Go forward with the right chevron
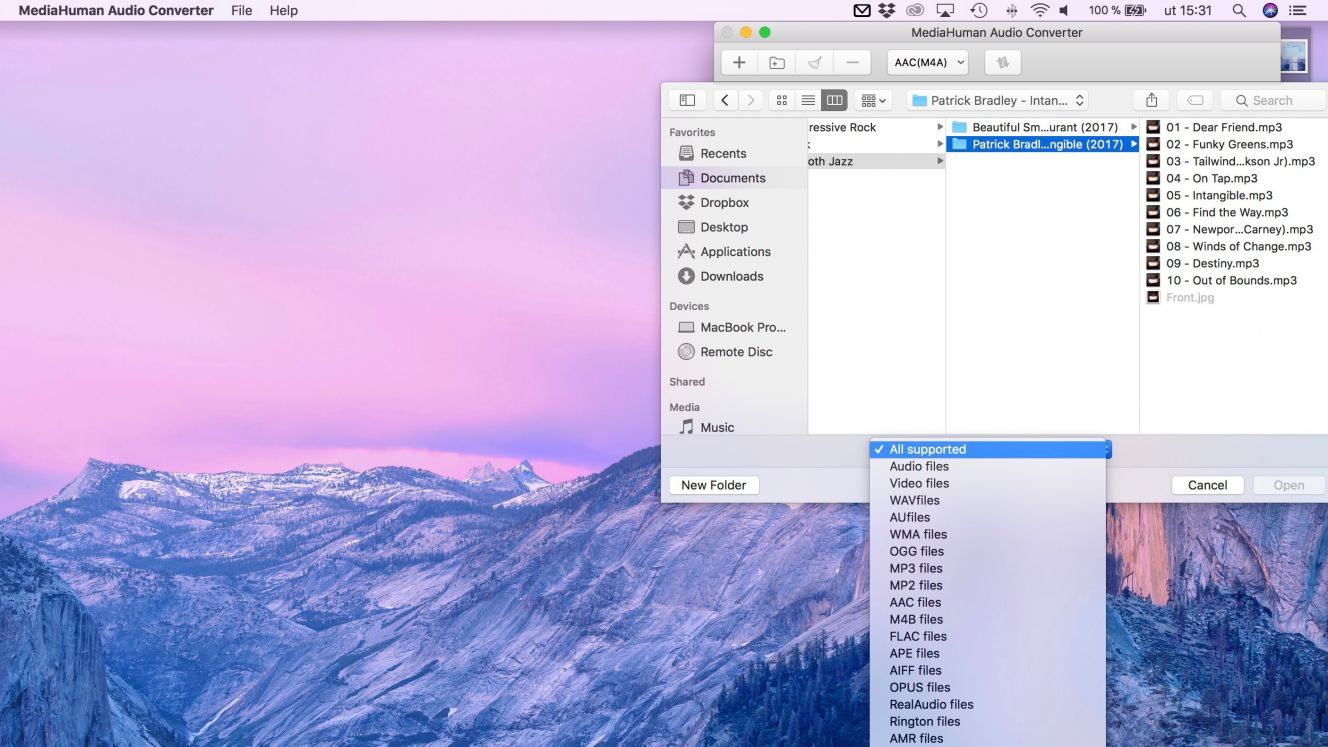 pyautogui.click(x=751, y=100)
